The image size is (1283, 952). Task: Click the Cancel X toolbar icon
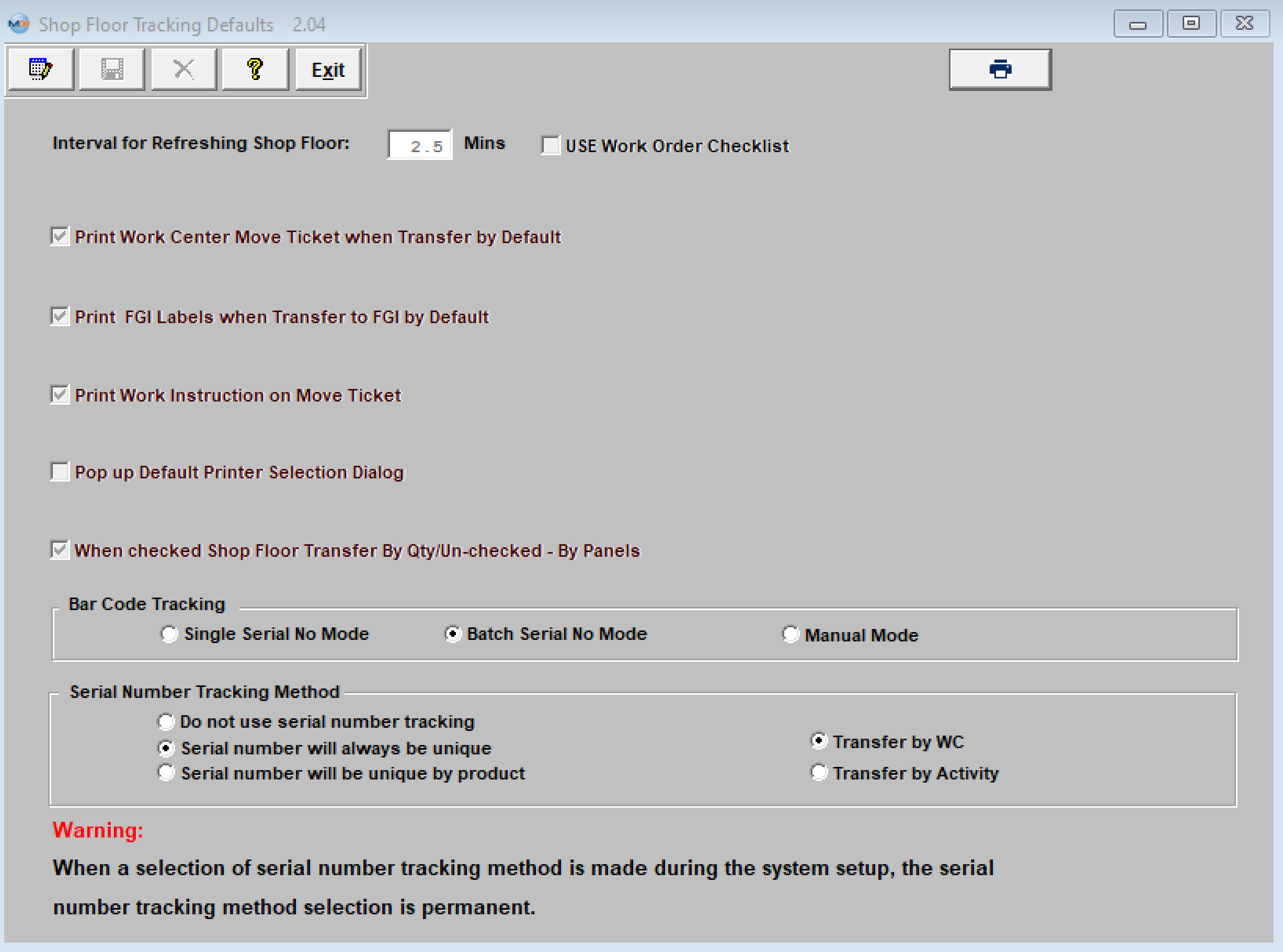(x=184, y=70)
